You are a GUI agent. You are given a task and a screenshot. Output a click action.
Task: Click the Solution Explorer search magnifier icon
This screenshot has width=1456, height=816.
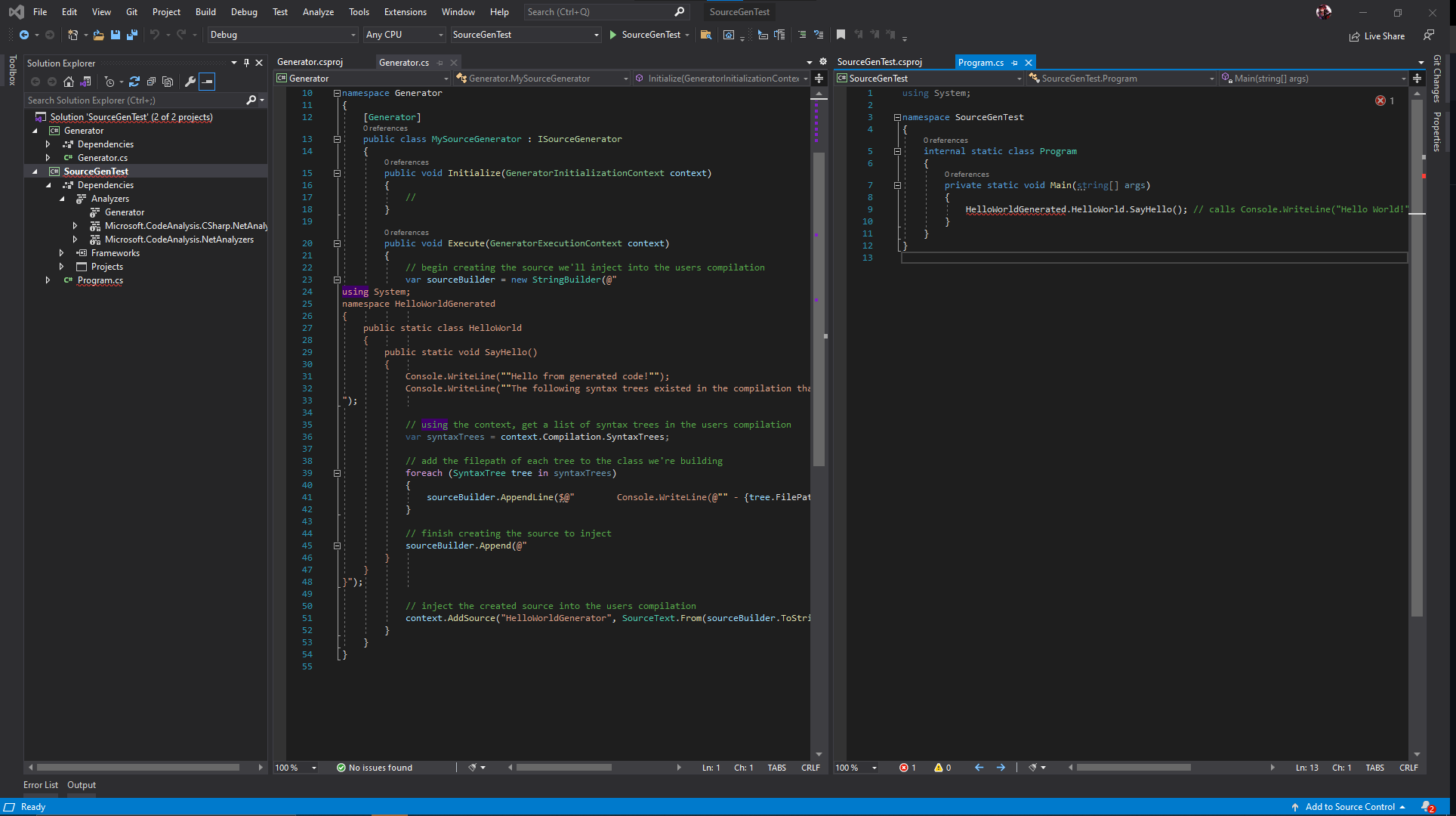[x=251, y=100]
